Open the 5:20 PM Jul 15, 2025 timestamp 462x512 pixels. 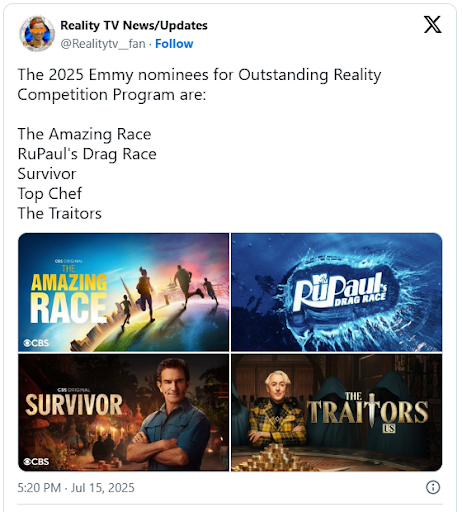[x=76, y=488]
